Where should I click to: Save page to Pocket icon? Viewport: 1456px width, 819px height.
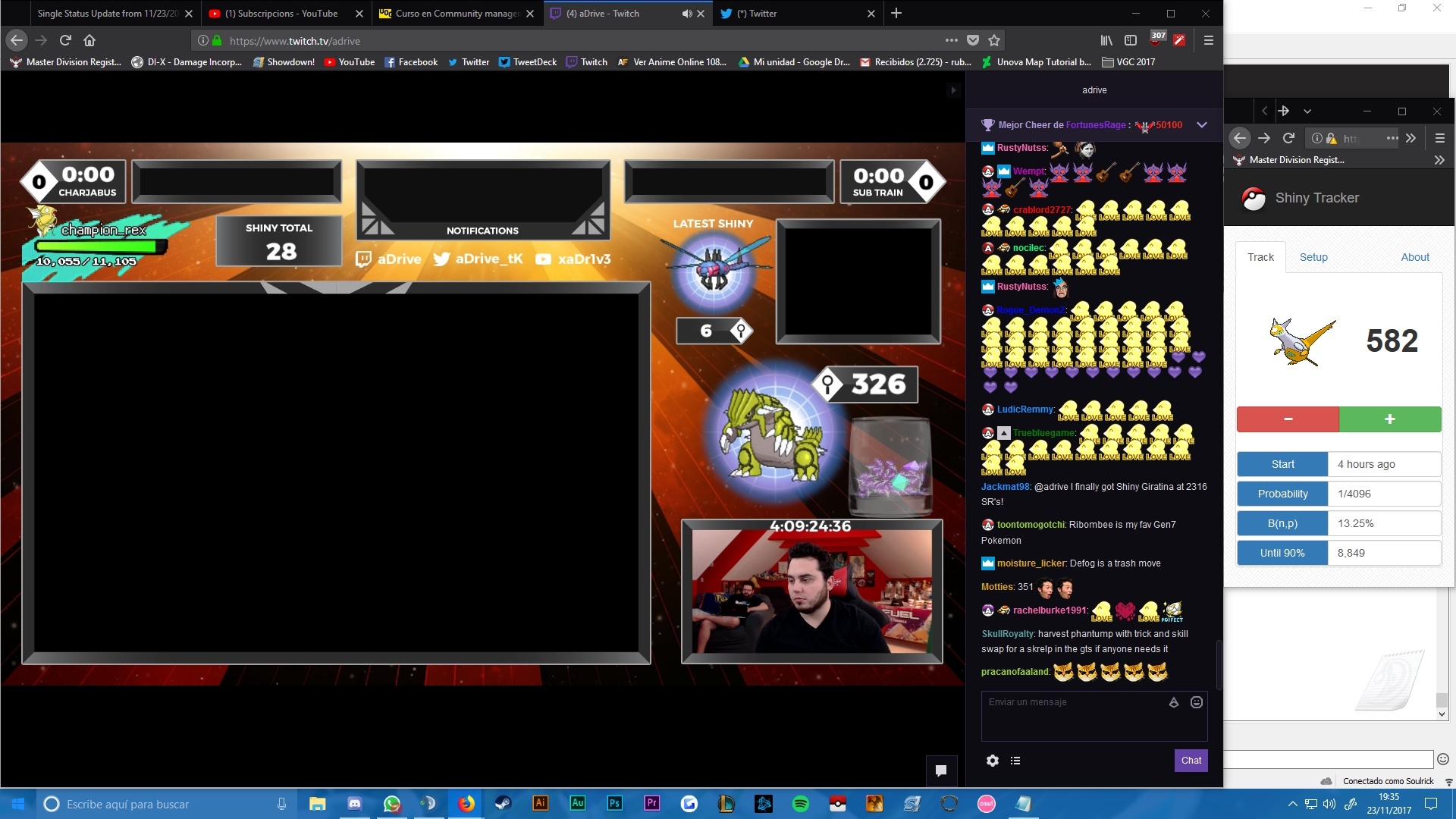click(x=973, y=40)
